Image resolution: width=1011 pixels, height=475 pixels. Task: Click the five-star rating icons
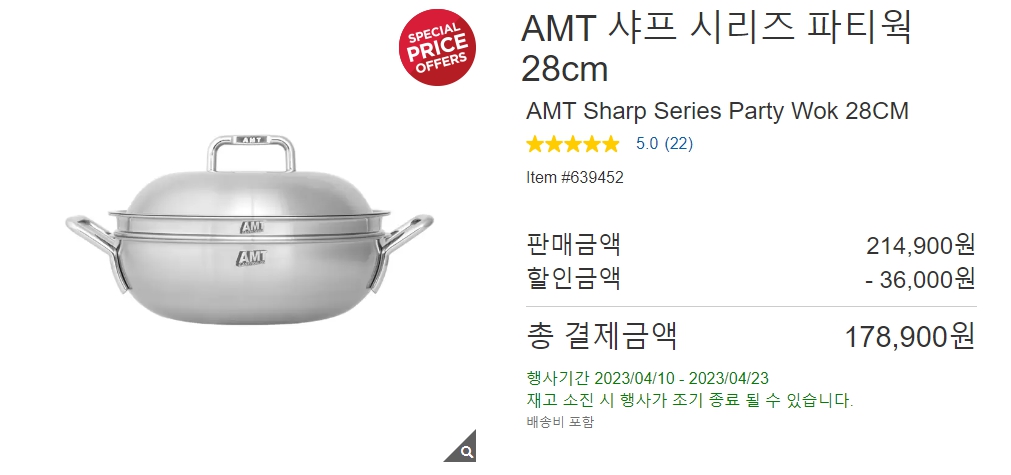[573, 144]
